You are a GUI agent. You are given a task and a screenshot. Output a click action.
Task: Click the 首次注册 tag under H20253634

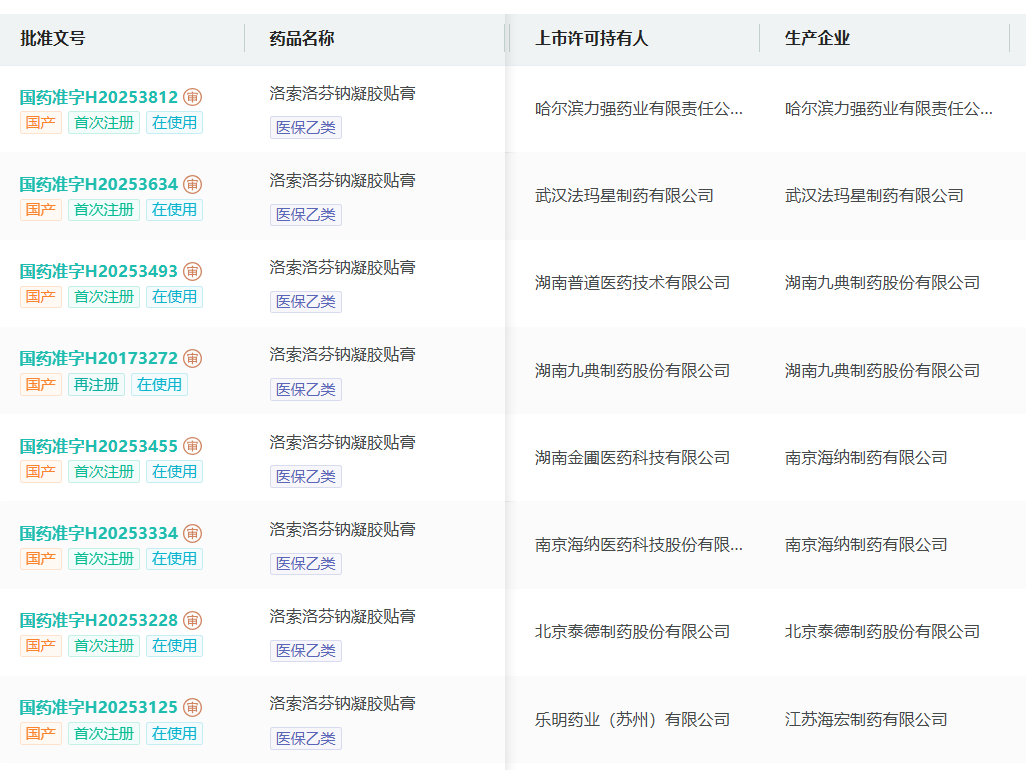point(103,210)
